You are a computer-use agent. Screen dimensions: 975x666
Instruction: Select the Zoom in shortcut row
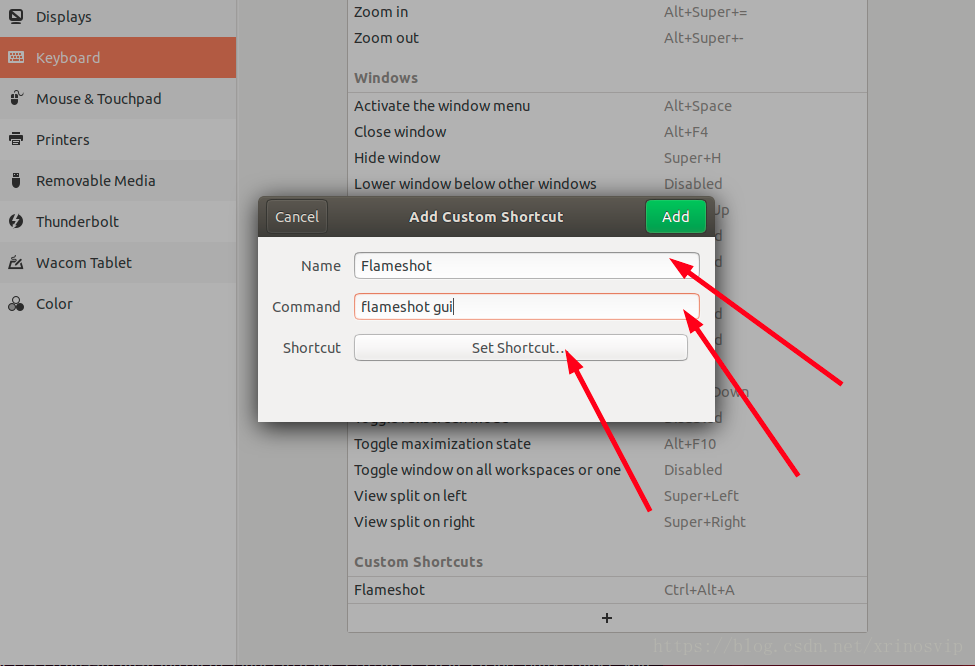tap(607, 12)
